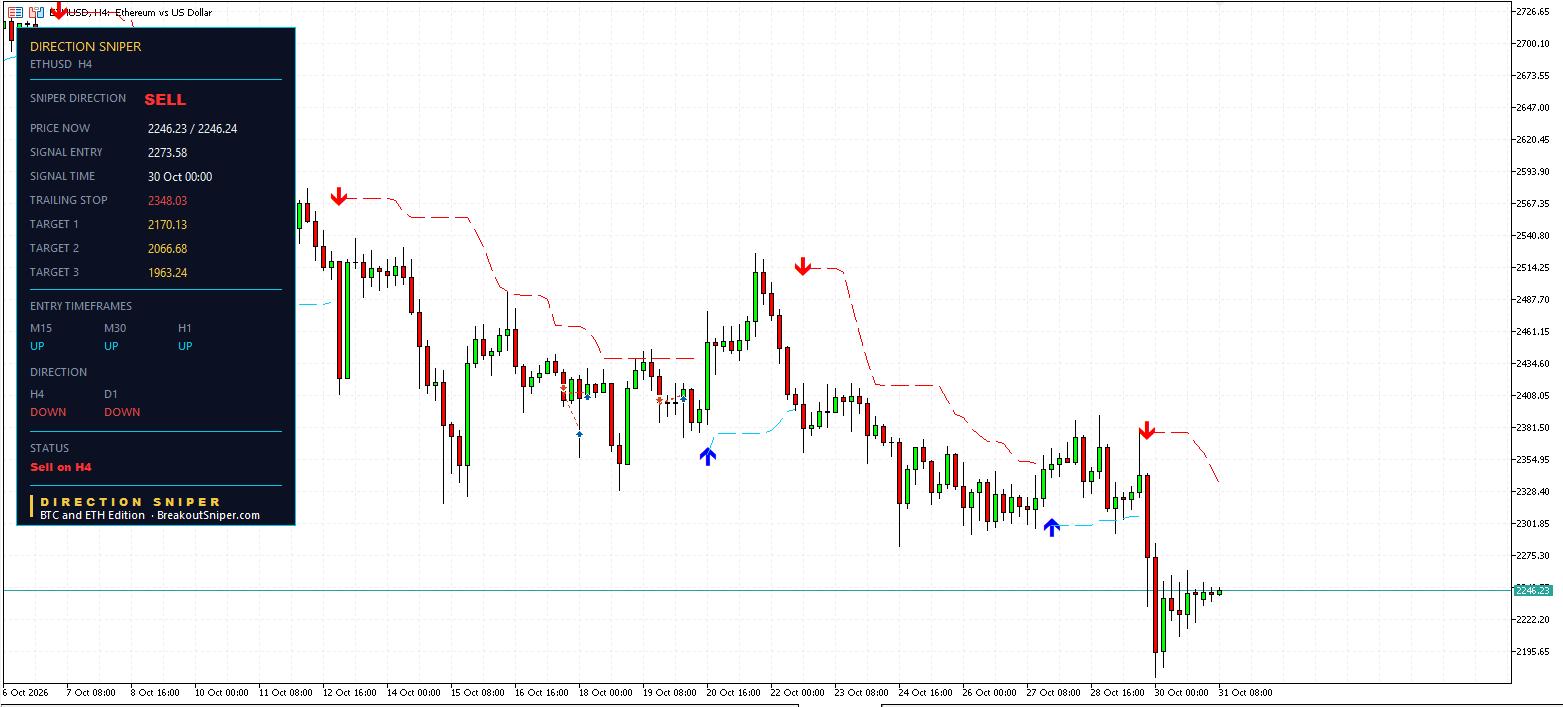The image size is (1563, 707).
Task: Click the DOWN status under D1
Action: coord(122,412)
